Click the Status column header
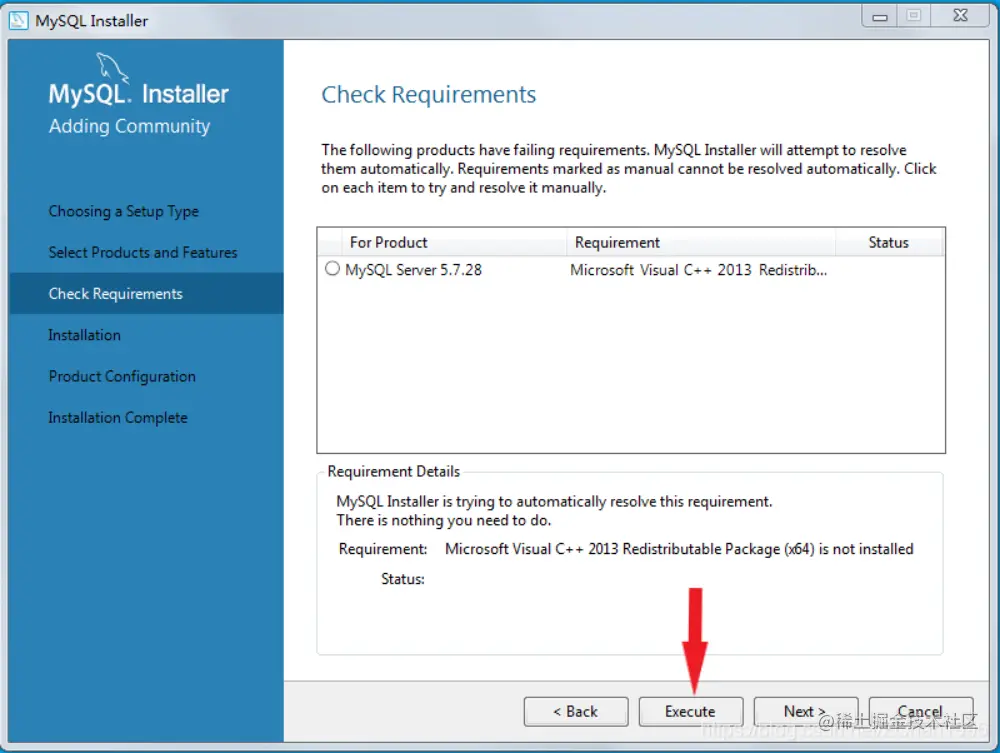 (x=888, y=242)
